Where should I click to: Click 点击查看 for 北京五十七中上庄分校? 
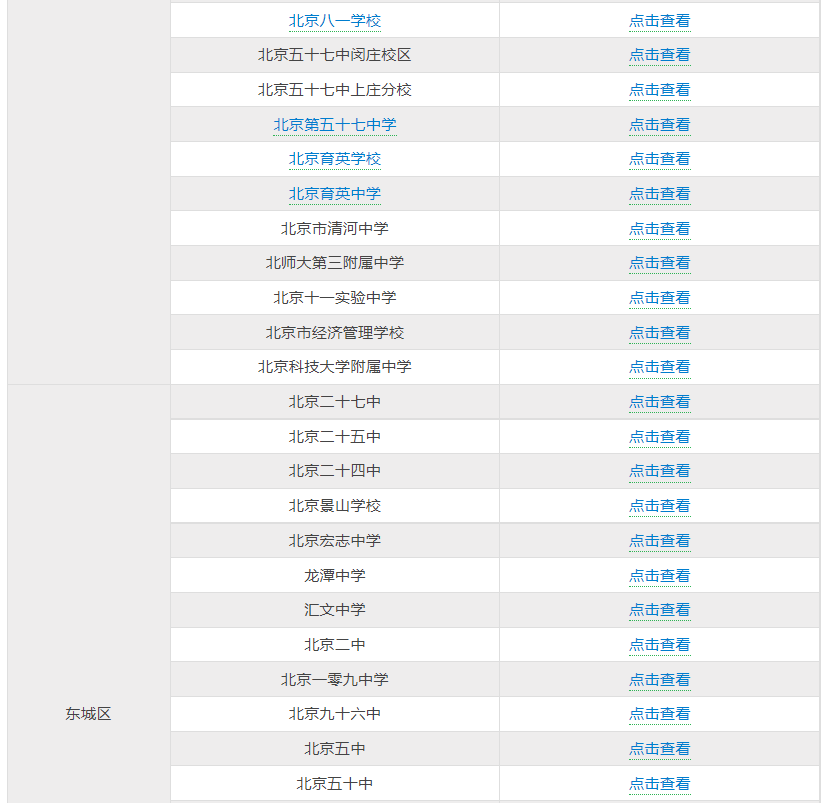pyautogui.click(x=660, y=90)
